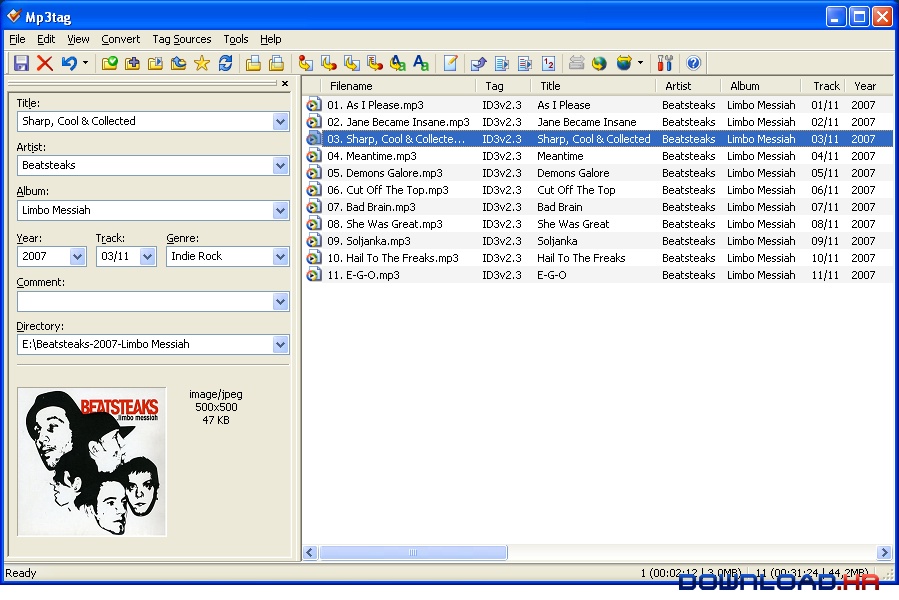Open the Edit menu
This screenshot has height=600, width=899.
[46, 39]
